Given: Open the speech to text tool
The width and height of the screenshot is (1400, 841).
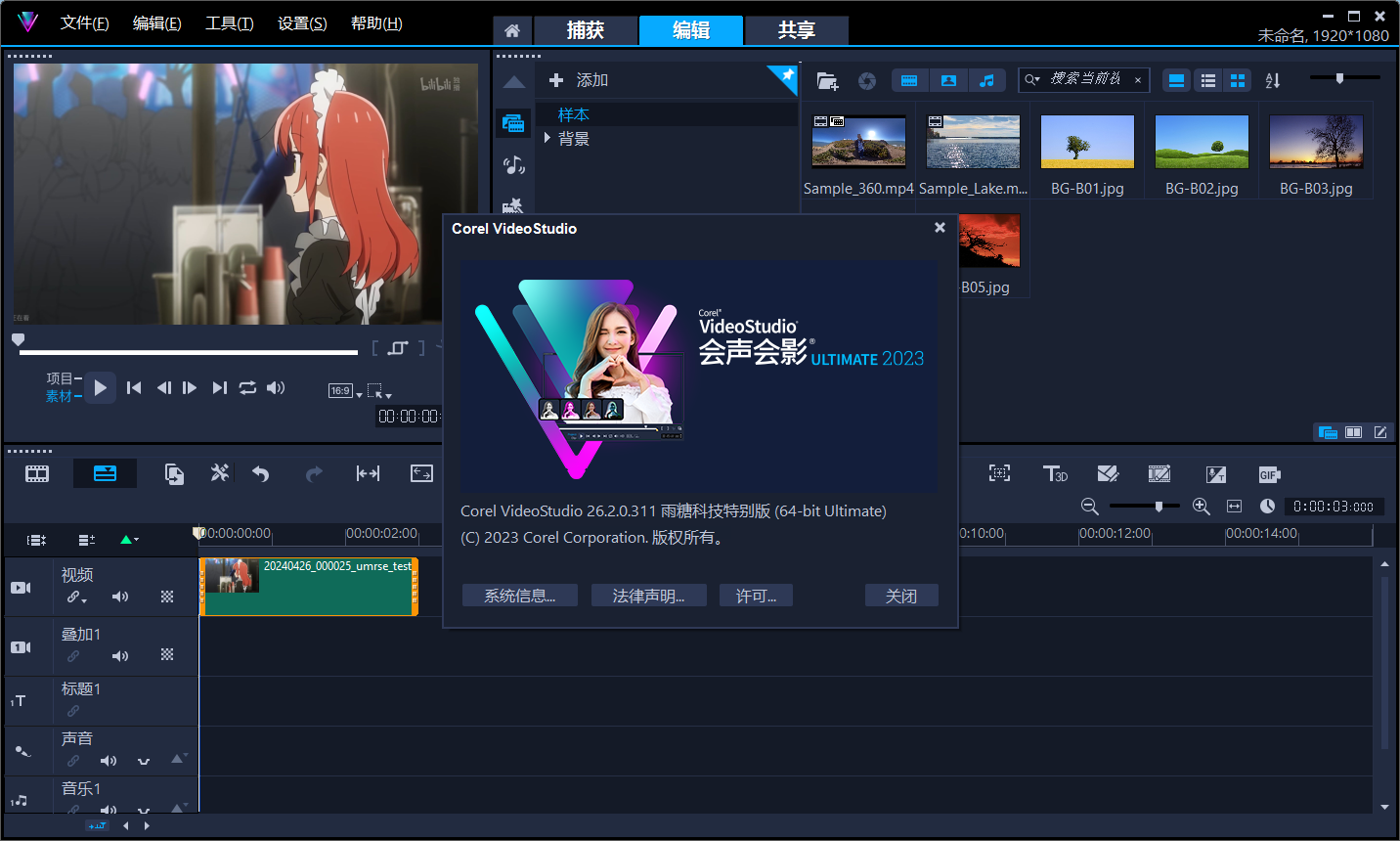Looking at the screenshot, I should (1215, 474).
